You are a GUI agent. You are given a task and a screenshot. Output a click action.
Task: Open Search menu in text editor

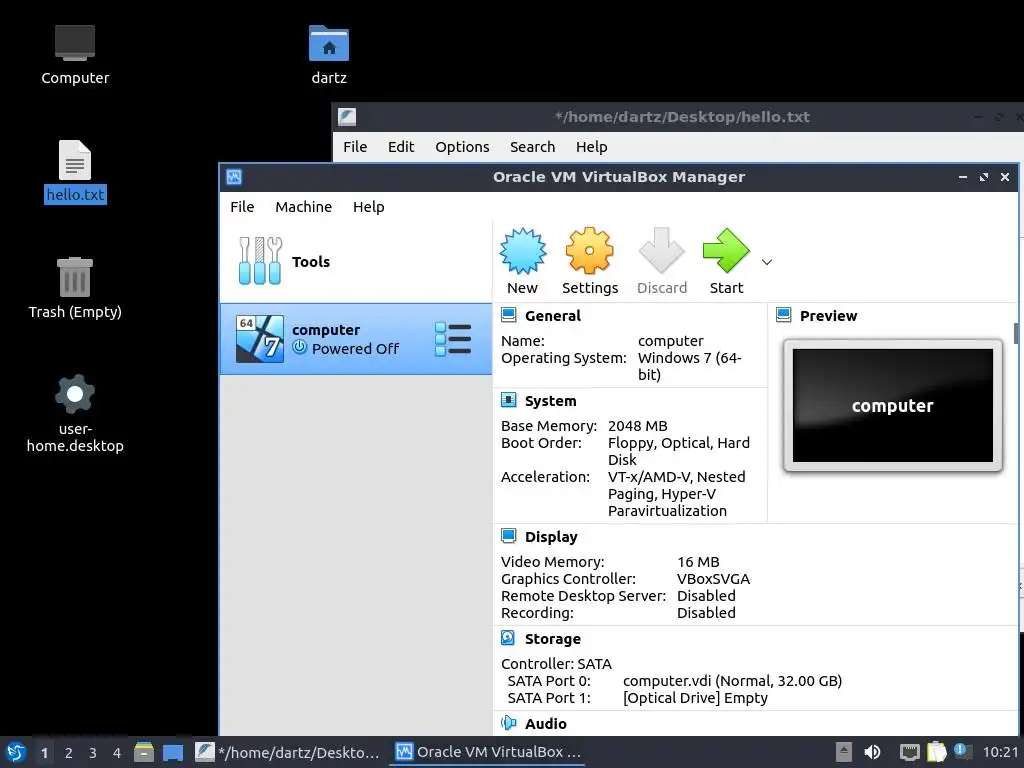point(532,147)
